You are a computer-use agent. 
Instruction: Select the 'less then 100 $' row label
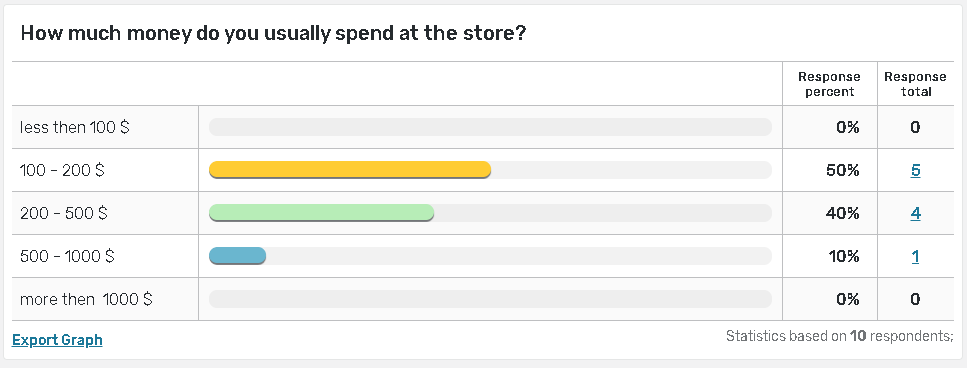(75, 128)
